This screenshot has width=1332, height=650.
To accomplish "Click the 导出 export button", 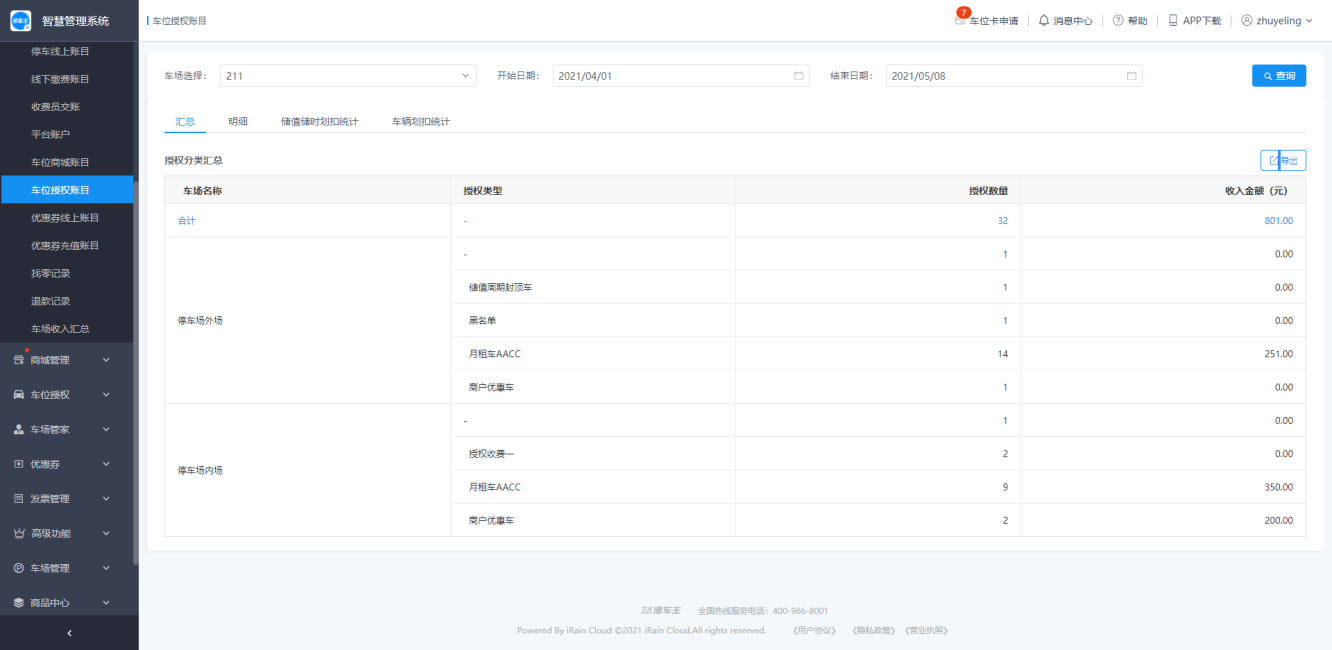I will tap(1282, 160).
